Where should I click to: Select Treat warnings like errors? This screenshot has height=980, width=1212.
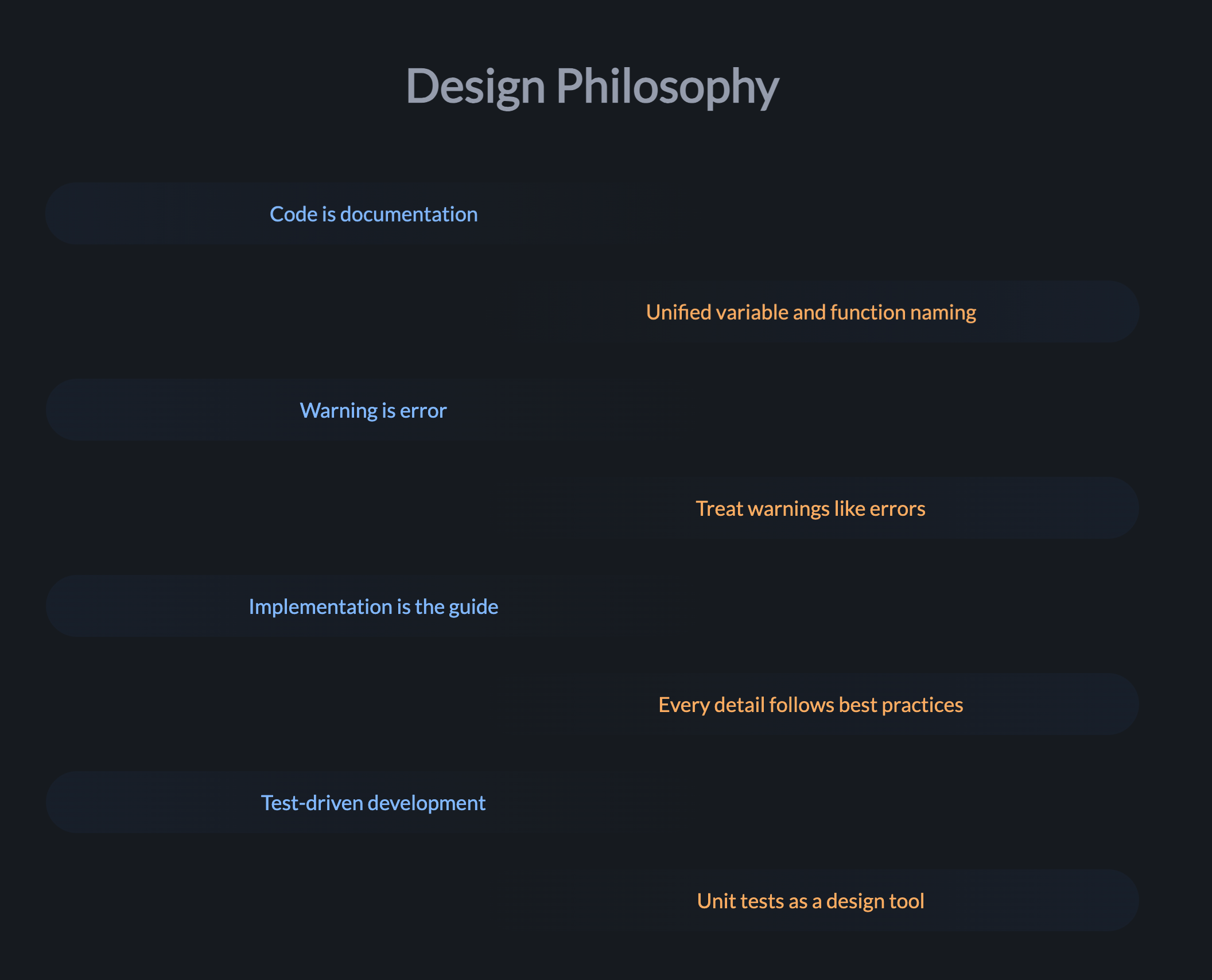point(811,508)
